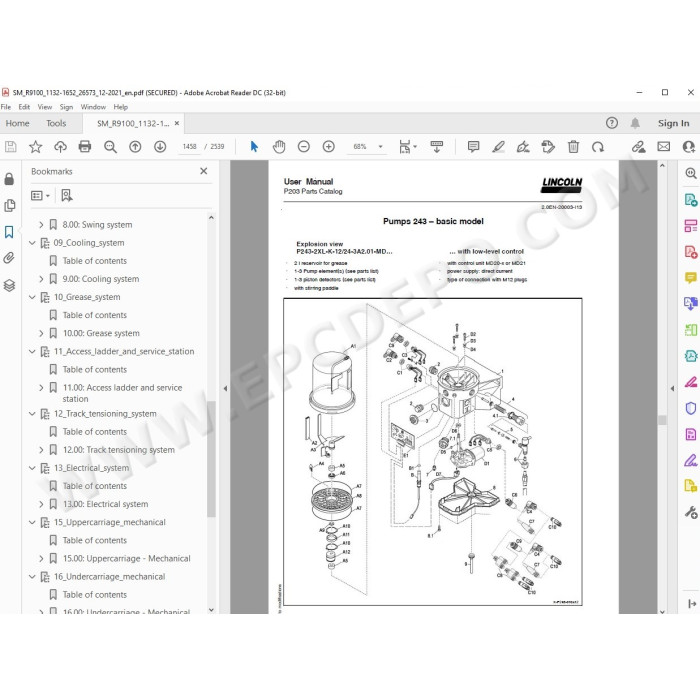Open the Protect shield tool
Image resolution: width=700 pixels, height=700 pixels.
click(691, 408)
